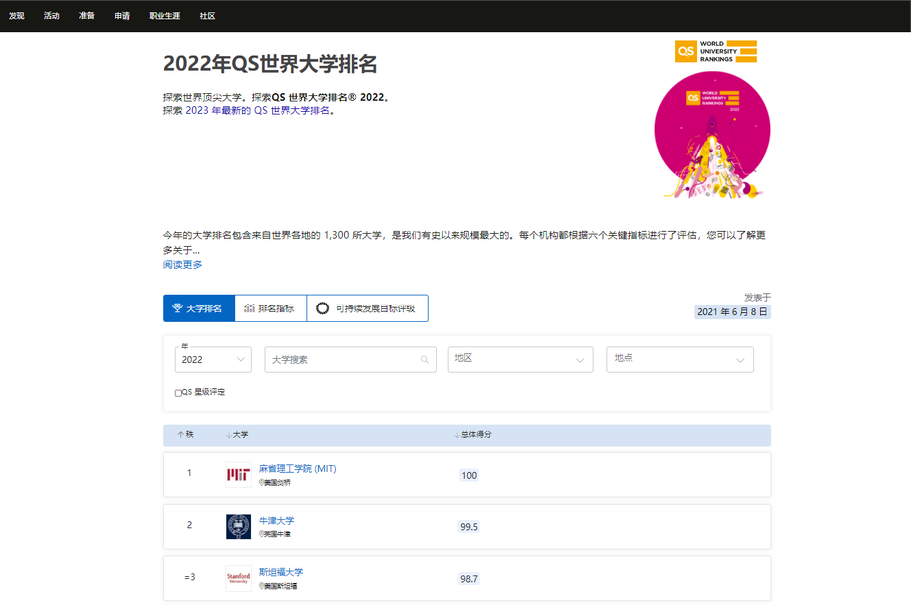The height and width of the screenshot is (607, 911).
Task: Open the pink 2022 rankings rocket illustration
Action: point(712,135)
